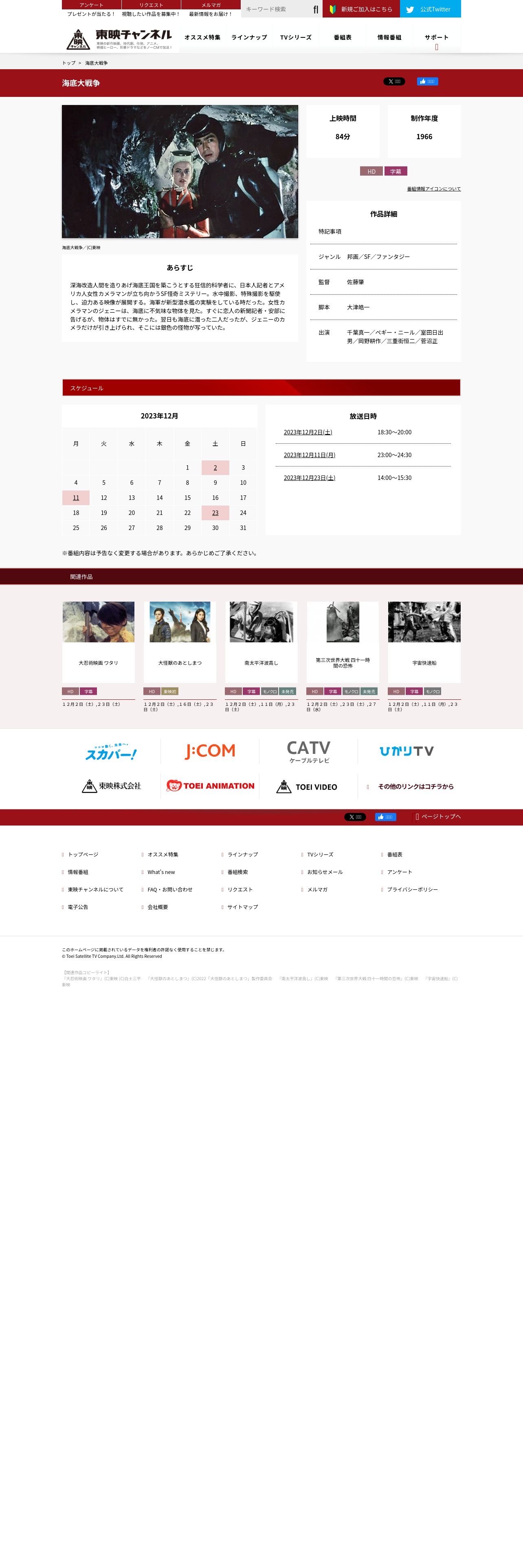Click the 字幕 icon beside HD
Viewport: 523px width, 1568px height.
(x=396, y=171)
